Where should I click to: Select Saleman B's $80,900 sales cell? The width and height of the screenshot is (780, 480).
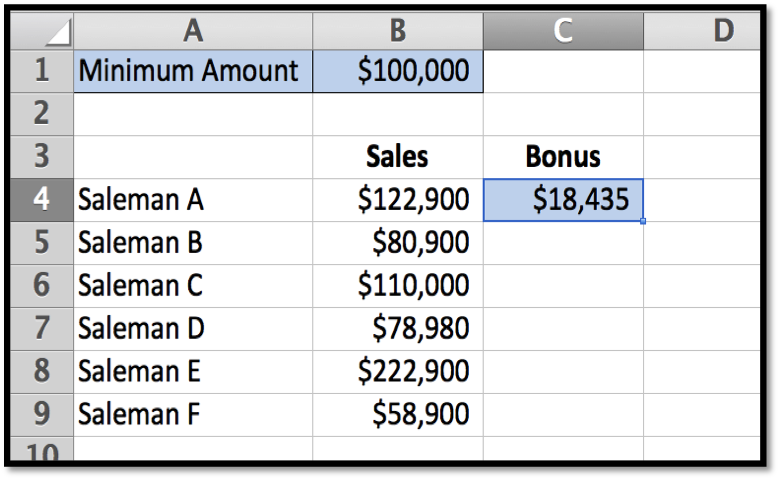click(397, 243)
